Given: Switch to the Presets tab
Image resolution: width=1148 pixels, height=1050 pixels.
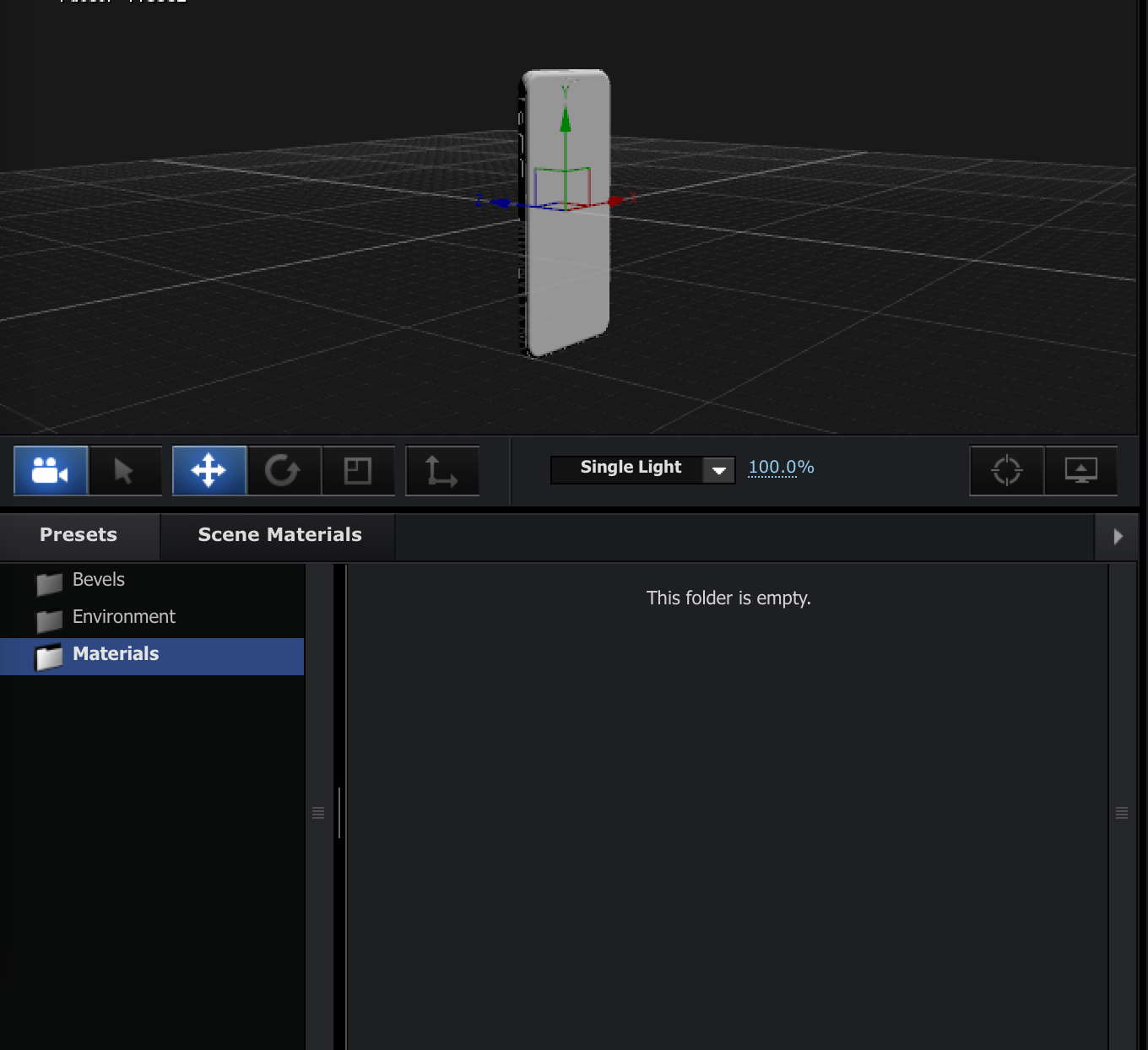Looking at the screenshot, I should 78,534.
